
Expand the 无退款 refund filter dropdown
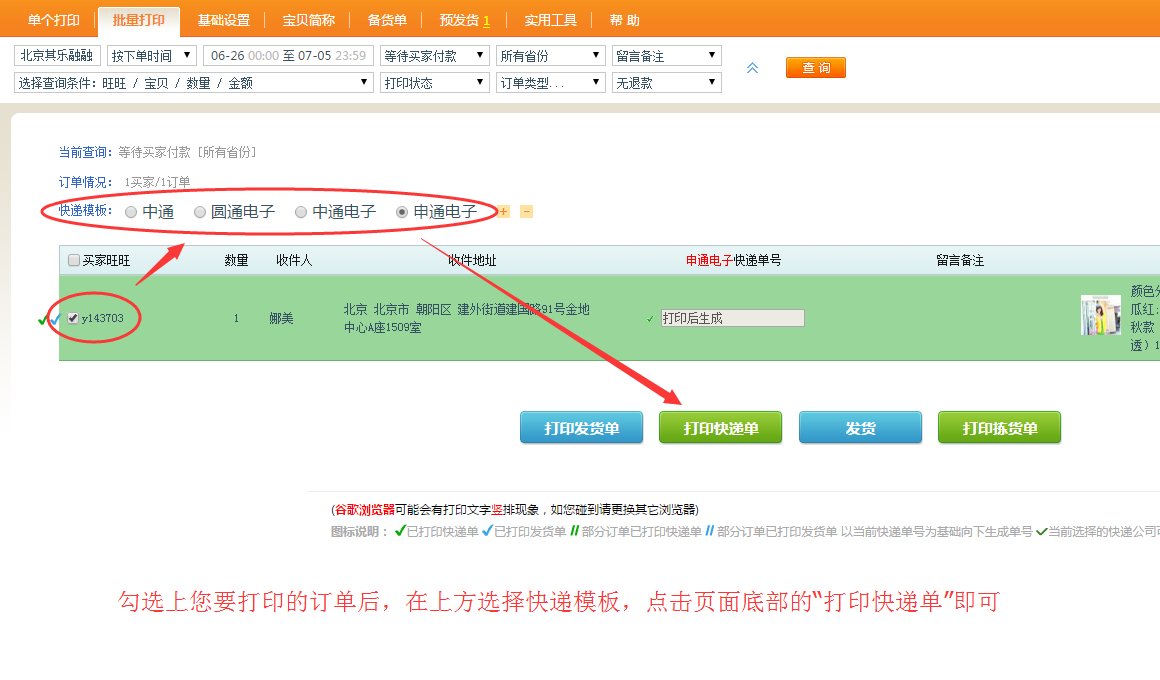coord(666,83)
